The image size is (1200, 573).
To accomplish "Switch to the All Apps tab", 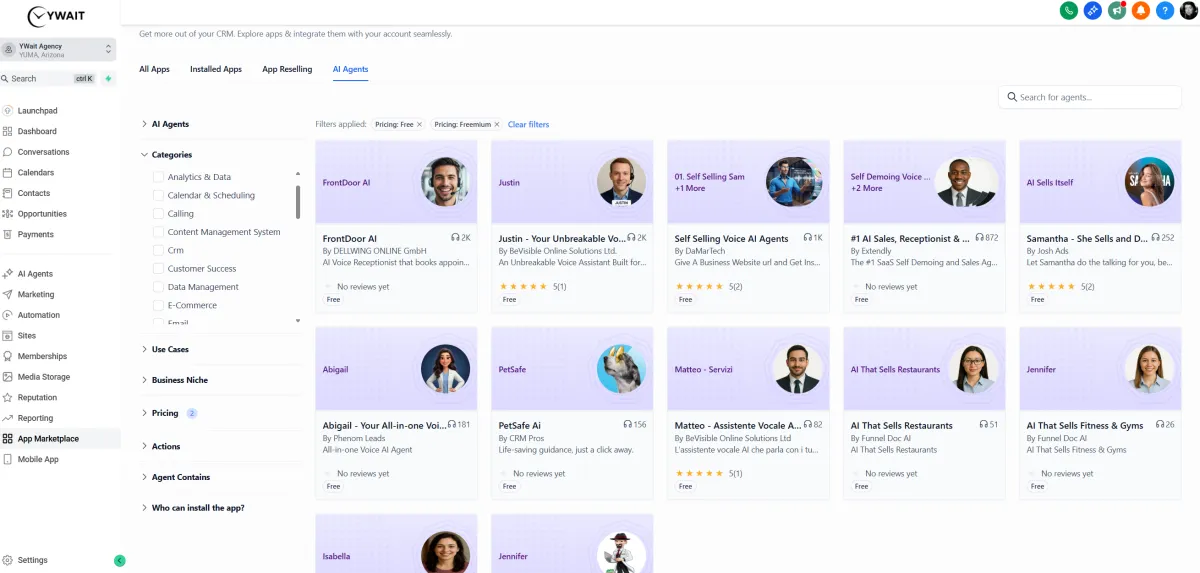I will 154,69.
